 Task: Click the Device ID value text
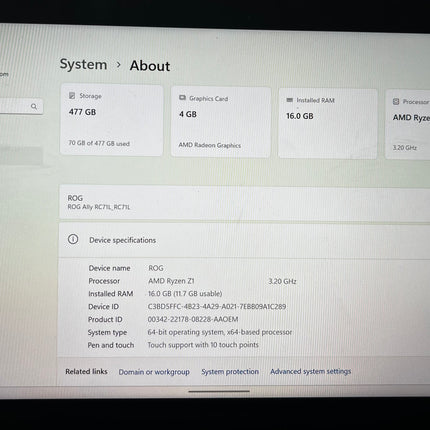[x=217, y=306]
